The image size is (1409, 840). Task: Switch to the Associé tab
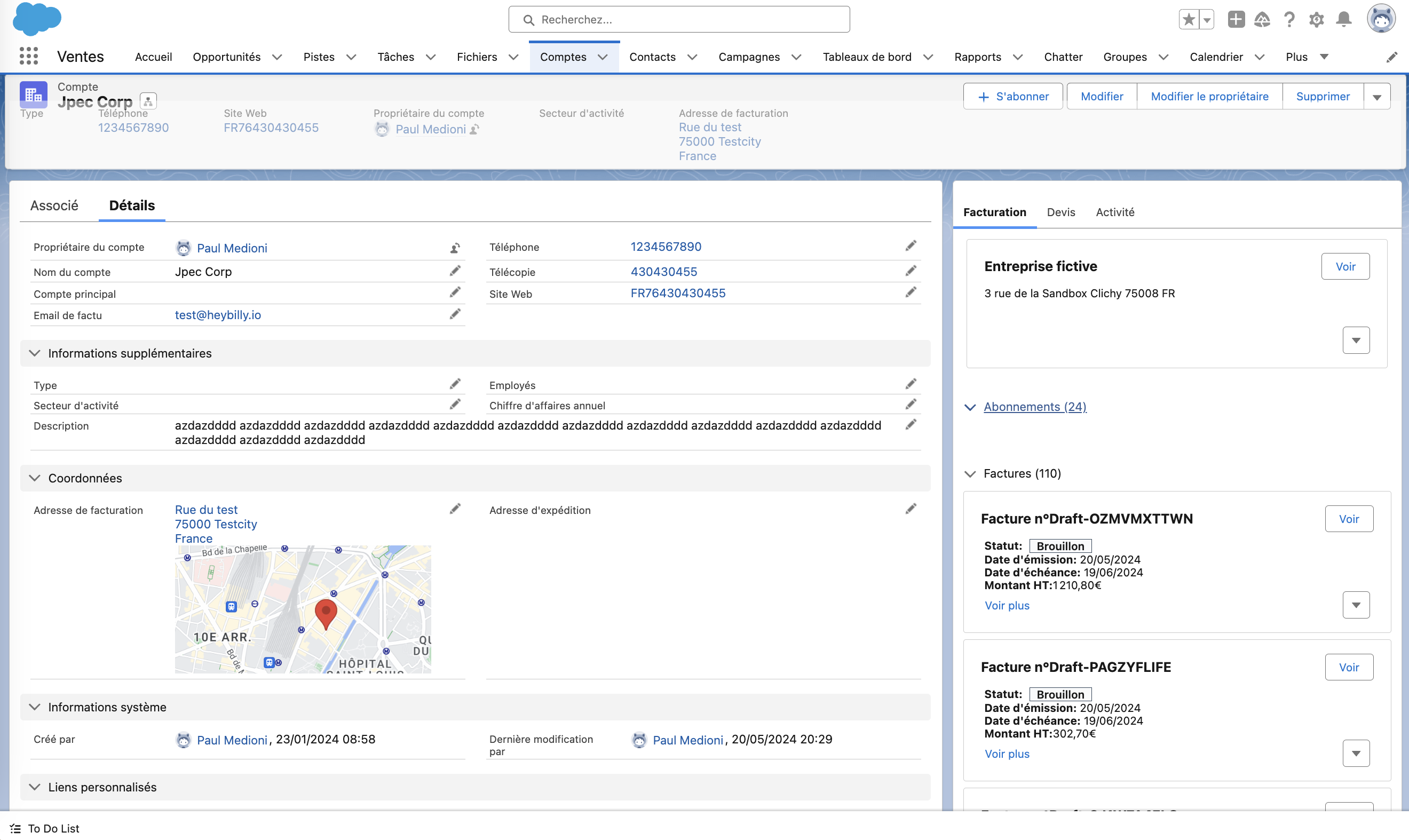click(54, 205)
